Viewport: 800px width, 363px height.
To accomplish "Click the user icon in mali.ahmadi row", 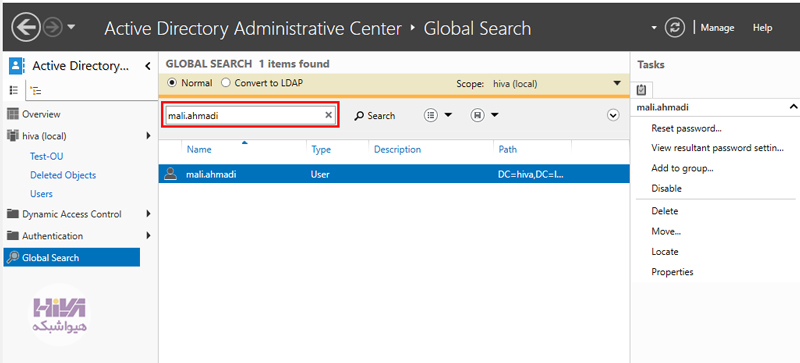I will [x=171, y=174].
